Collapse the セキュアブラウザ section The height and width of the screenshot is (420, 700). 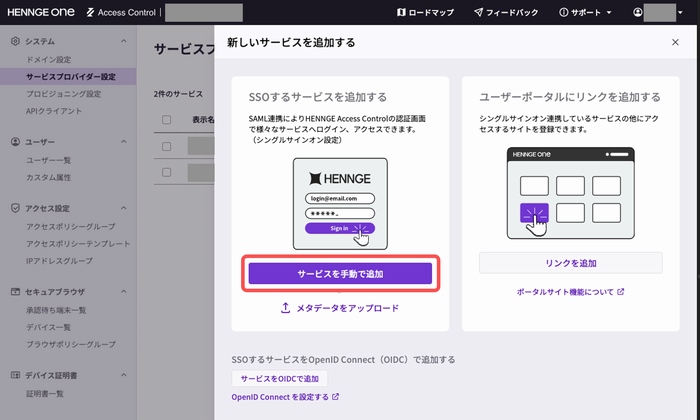(124, 291)
